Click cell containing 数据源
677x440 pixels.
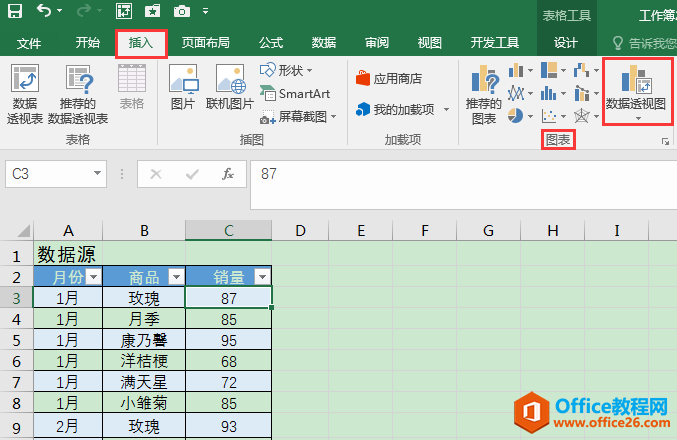68,254
